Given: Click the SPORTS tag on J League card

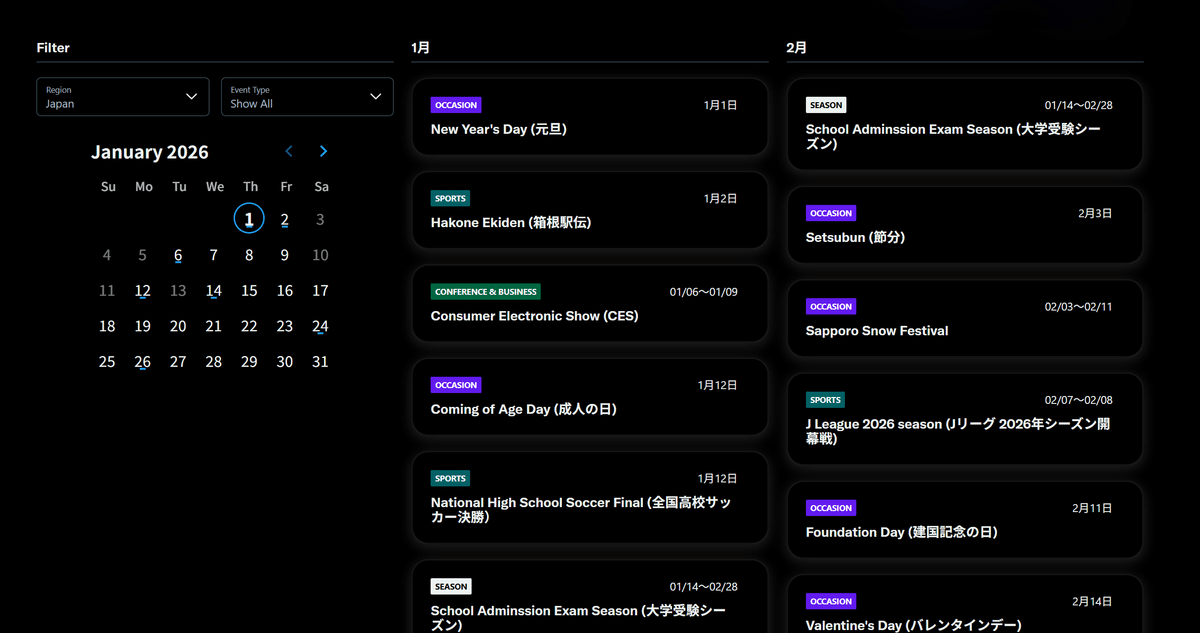Looking at the screenshot, I should [826, 400].
